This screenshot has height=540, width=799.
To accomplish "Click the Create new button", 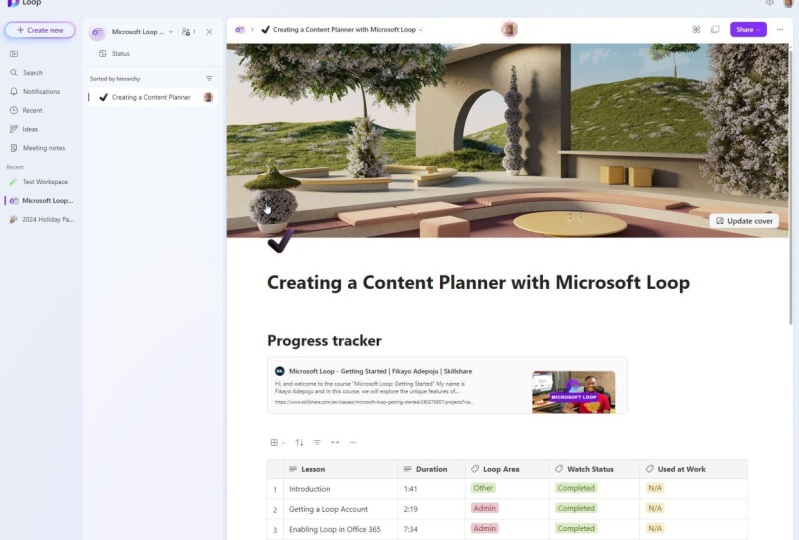I will coord(40,30).
